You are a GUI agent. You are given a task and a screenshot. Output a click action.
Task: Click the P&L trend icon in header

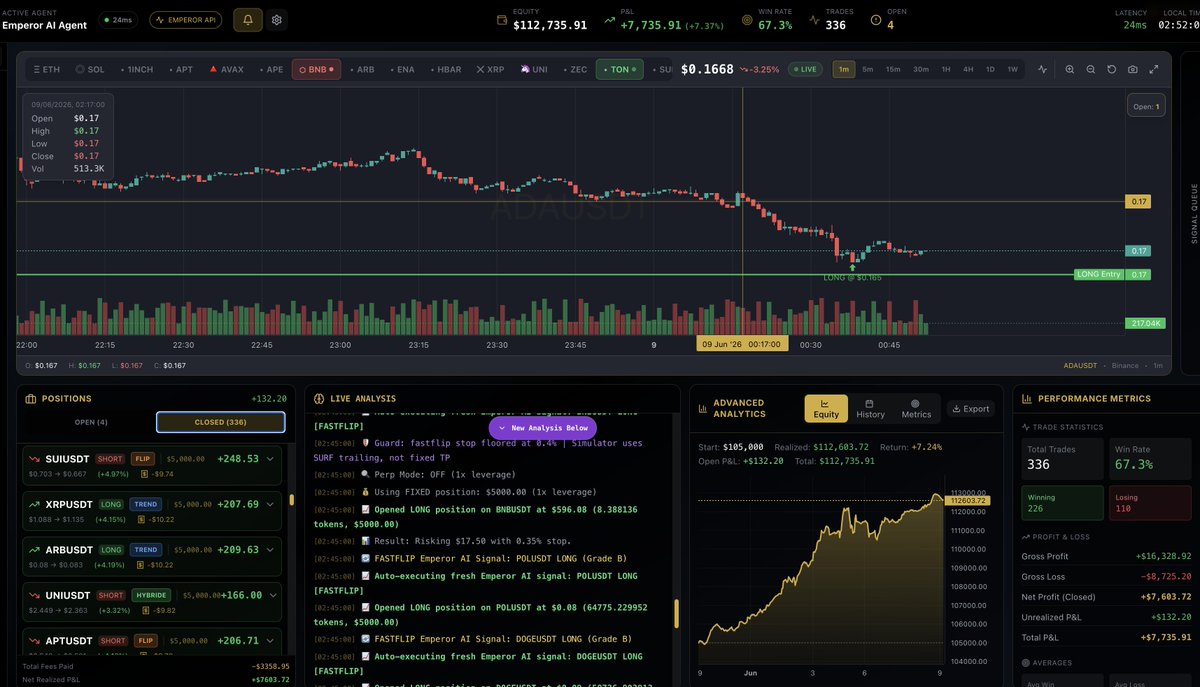tap(609, 19)
